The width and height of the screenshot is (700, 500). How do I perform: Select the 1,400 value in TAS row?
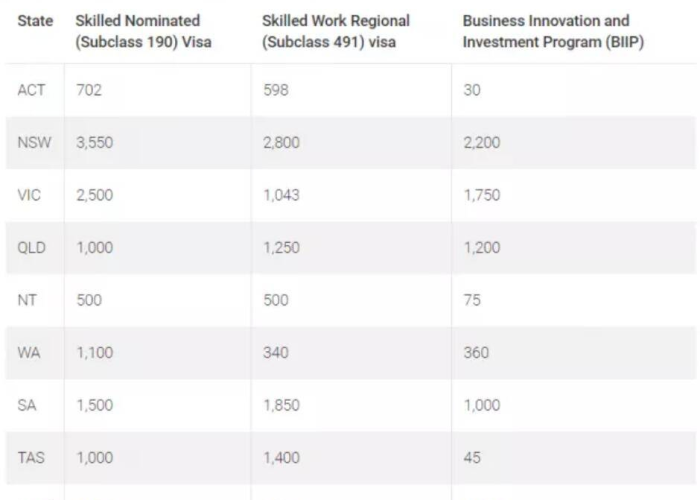point(281,458)
